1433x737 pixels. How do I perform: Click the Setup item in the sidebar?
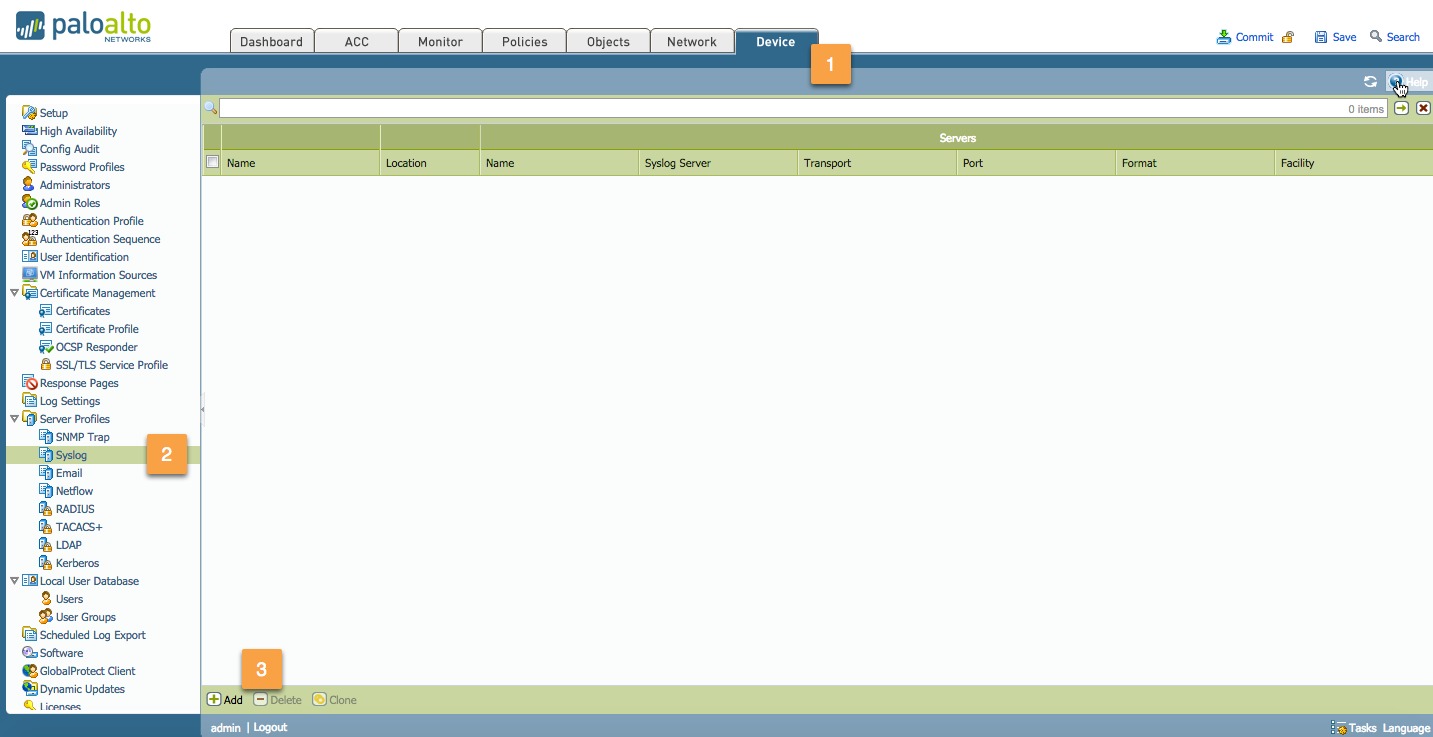coord(52,112)
